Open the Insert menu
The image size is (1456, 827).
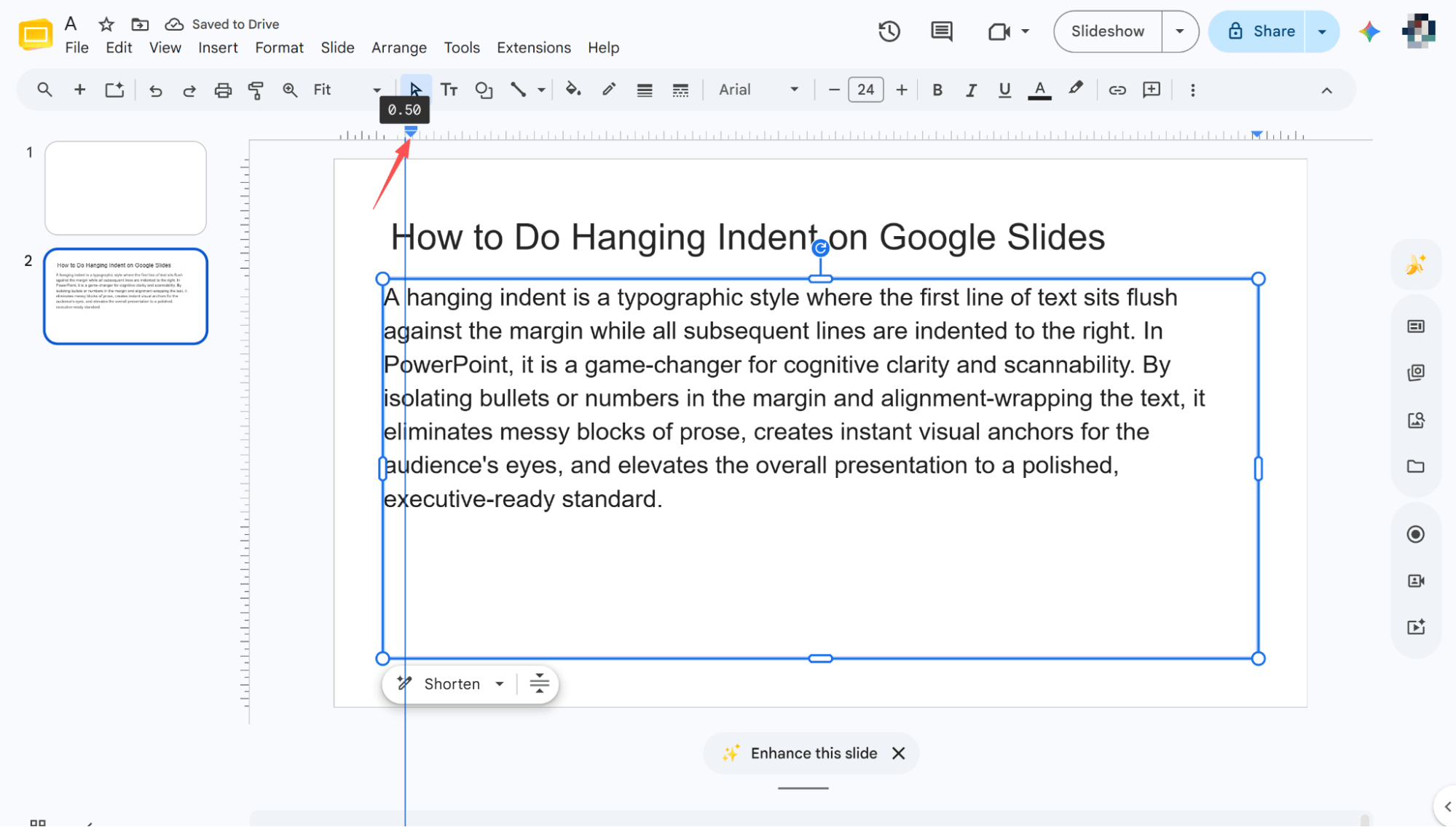(x=218, y=48)
